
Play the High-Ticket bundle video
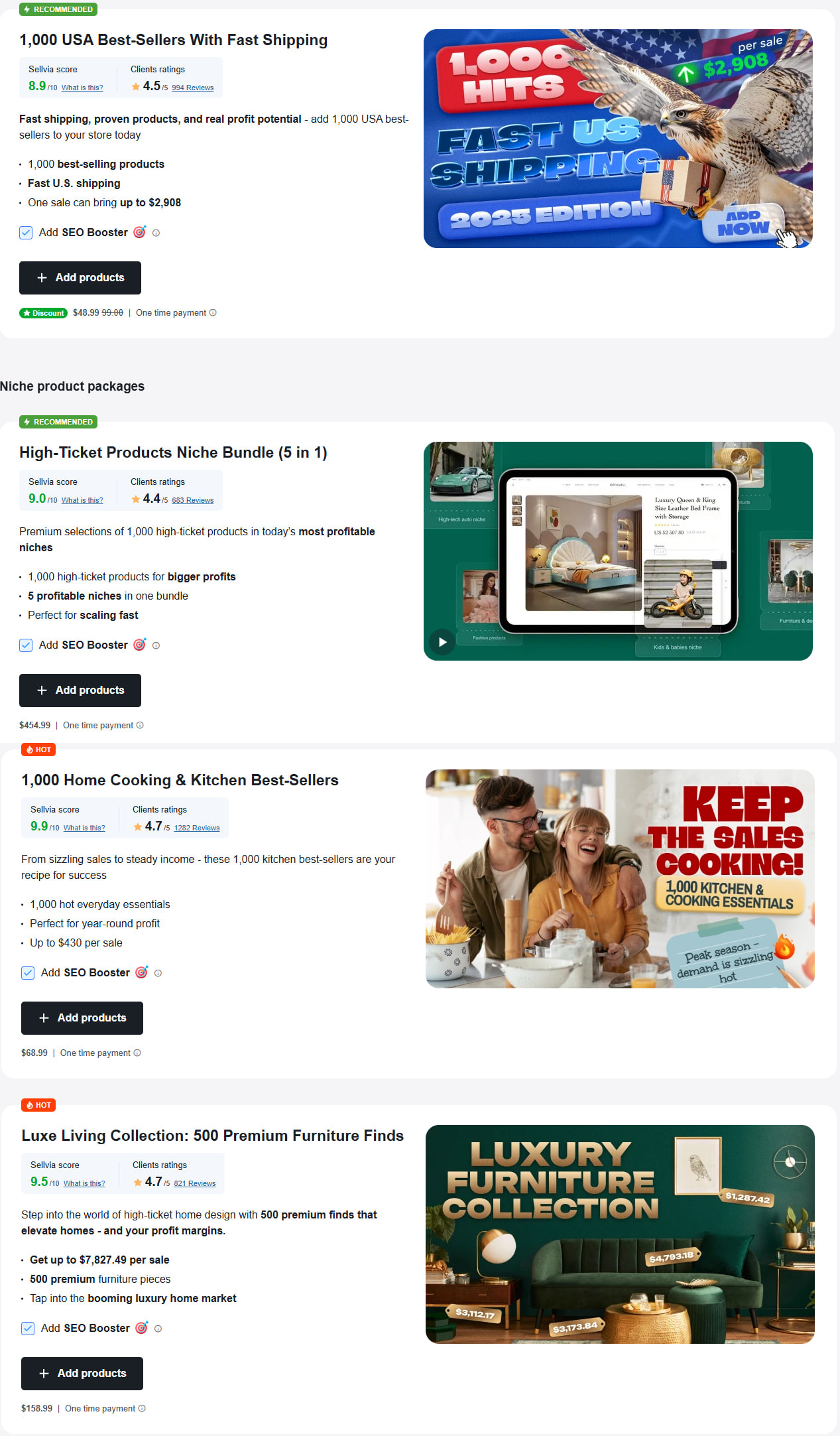(442, 642)
